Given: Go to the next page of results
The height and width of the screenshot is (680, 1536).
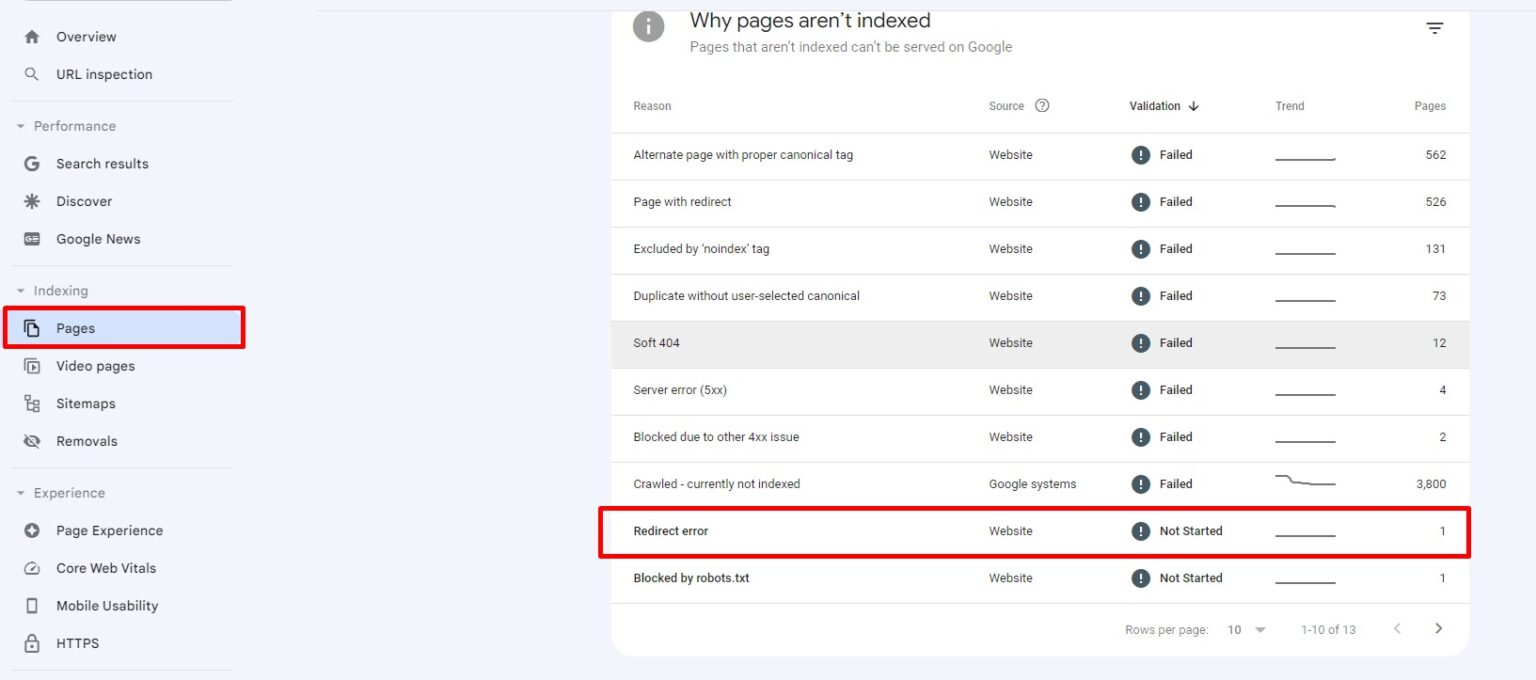Looking at the screenshot, I should pyautogui.click(x=1438, y=629).
